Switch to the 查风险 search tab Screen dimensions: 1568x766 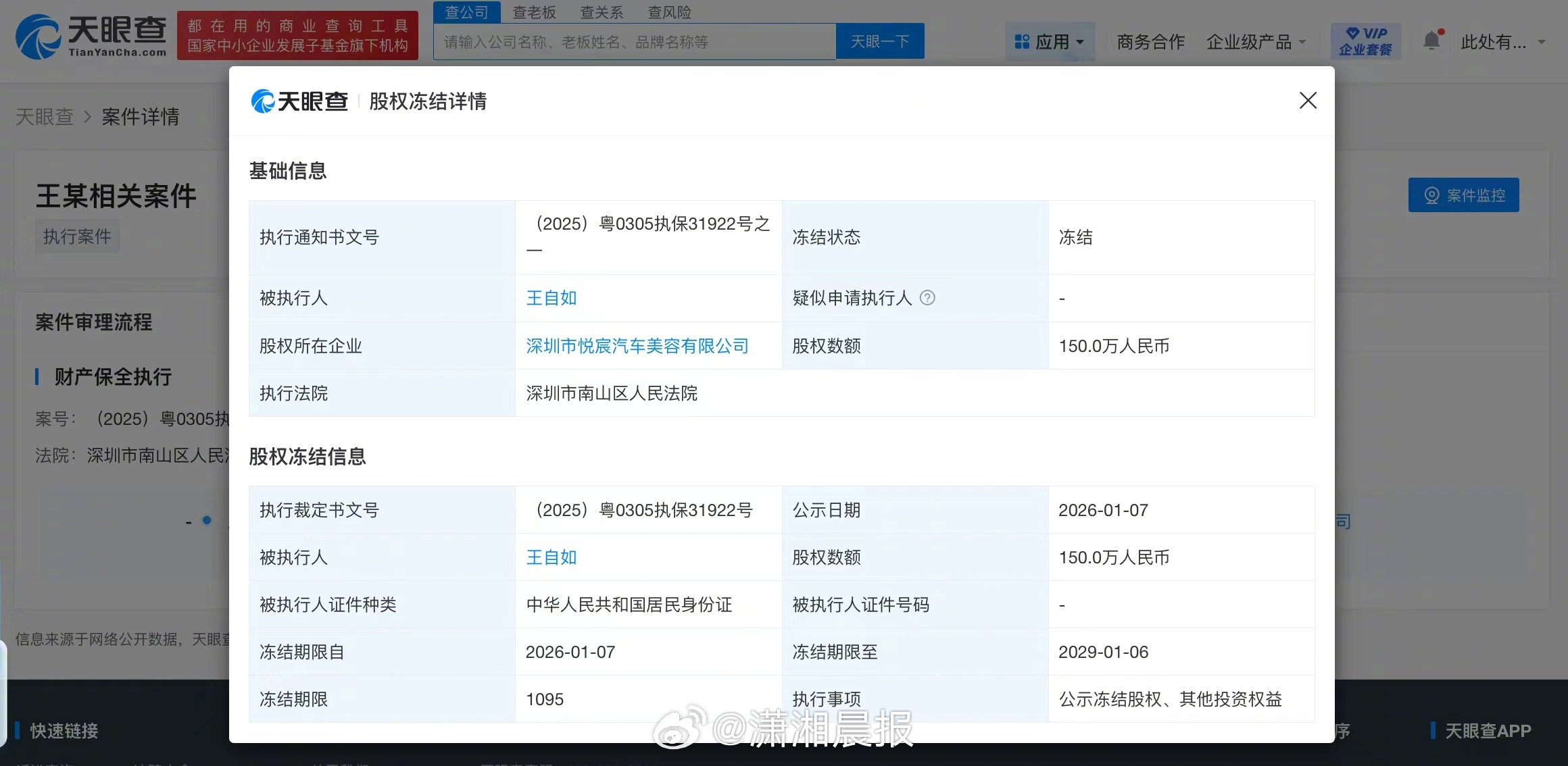tap(669, 12)
